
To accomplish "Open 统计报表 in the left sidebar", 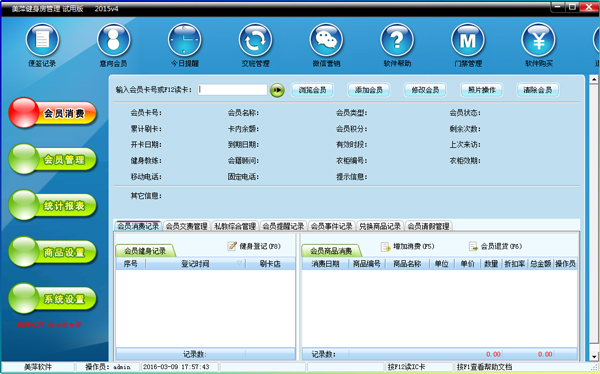I will (x=52, y=206).
